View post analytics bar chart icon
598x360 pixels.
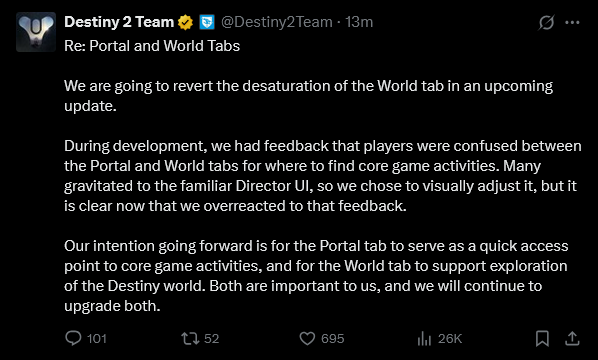424,338
